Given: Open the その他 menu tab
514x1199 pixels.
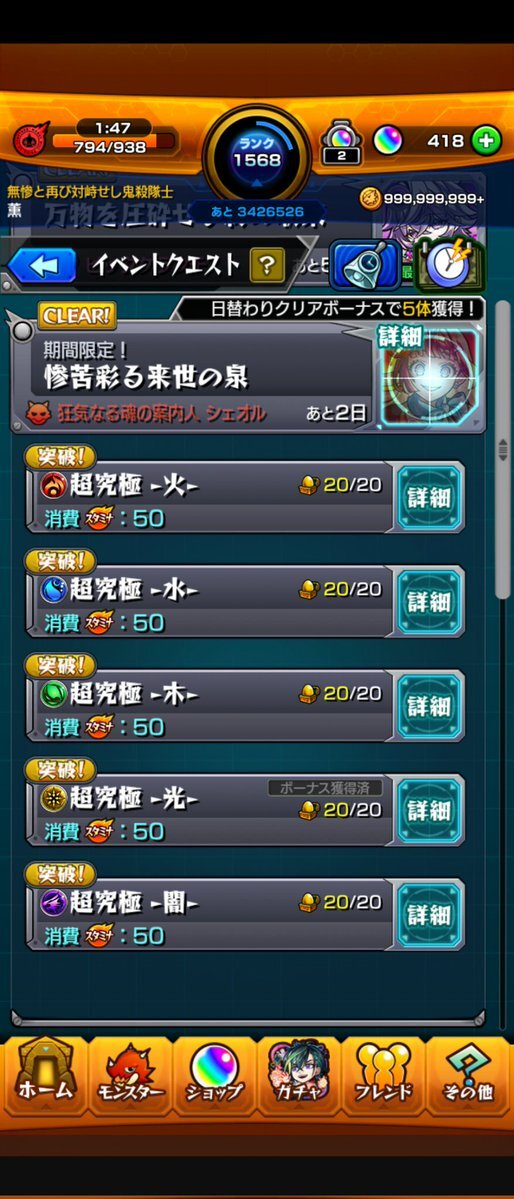Looking at the screenshot, I should click(x=467, y=1073).
